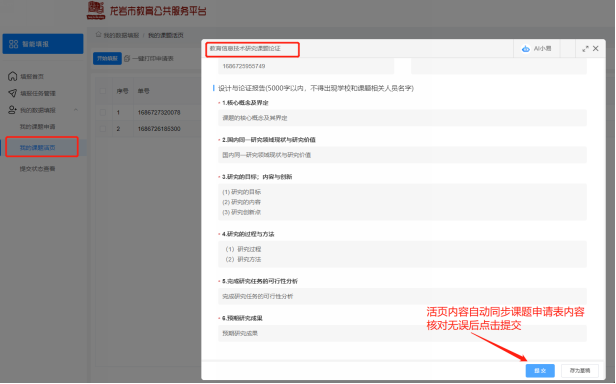Collapse the 我的数据填报 menu chevron
Screen dimensions: 616x384
tap(76, 110)
